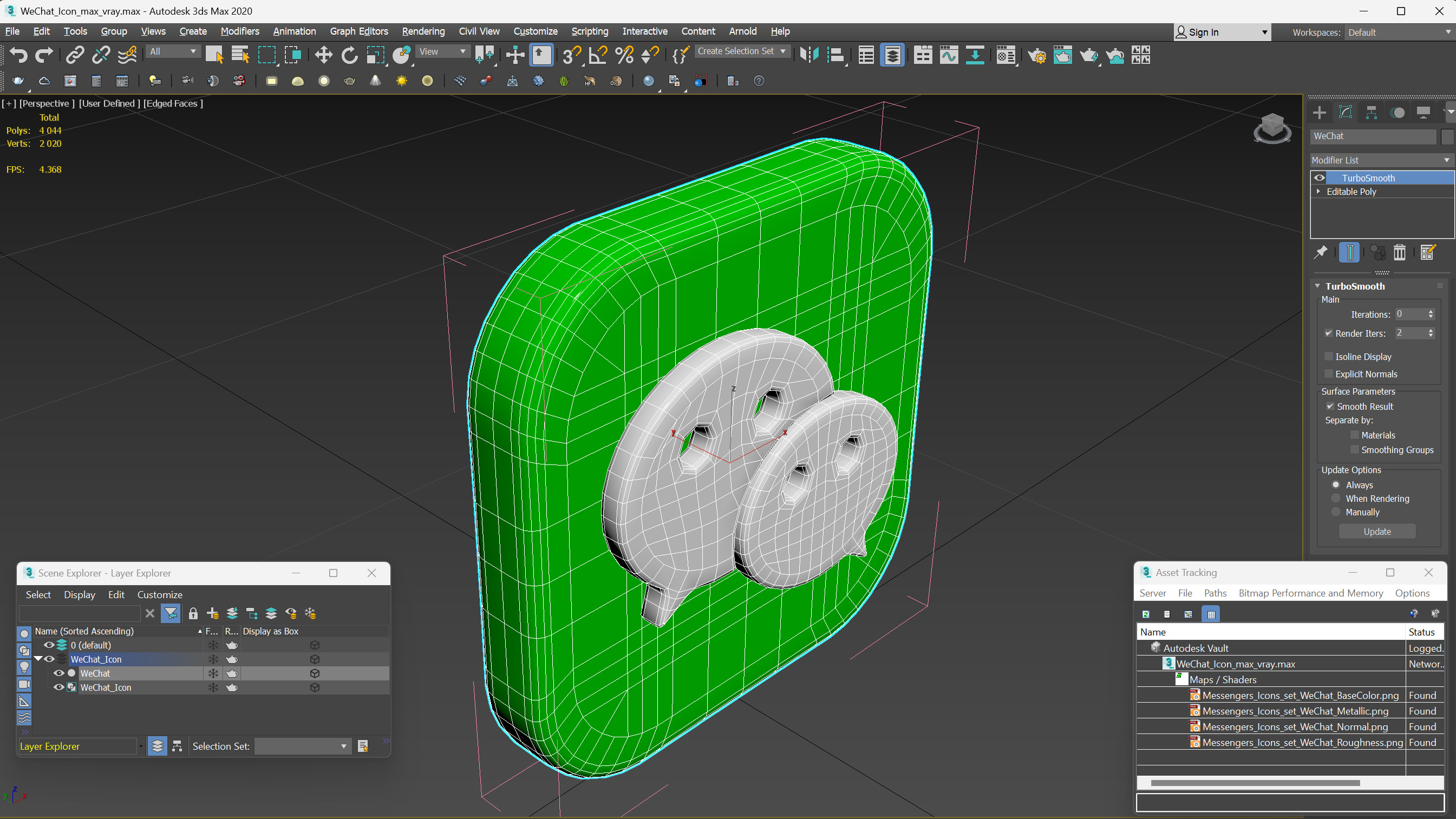1456x819 pixels.
Task: Switch to the Motion command panel tab
Action: 1397,113
